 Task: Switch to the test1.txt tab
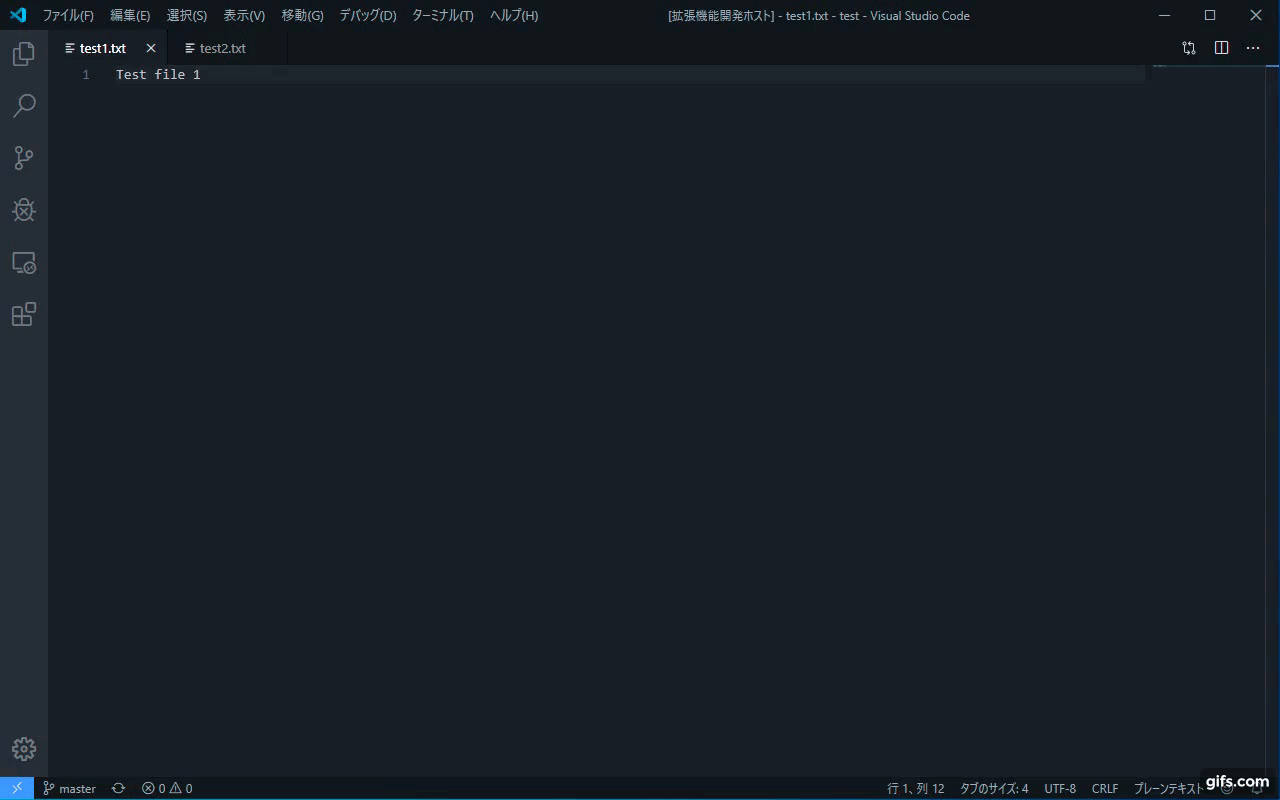[109, 48]
